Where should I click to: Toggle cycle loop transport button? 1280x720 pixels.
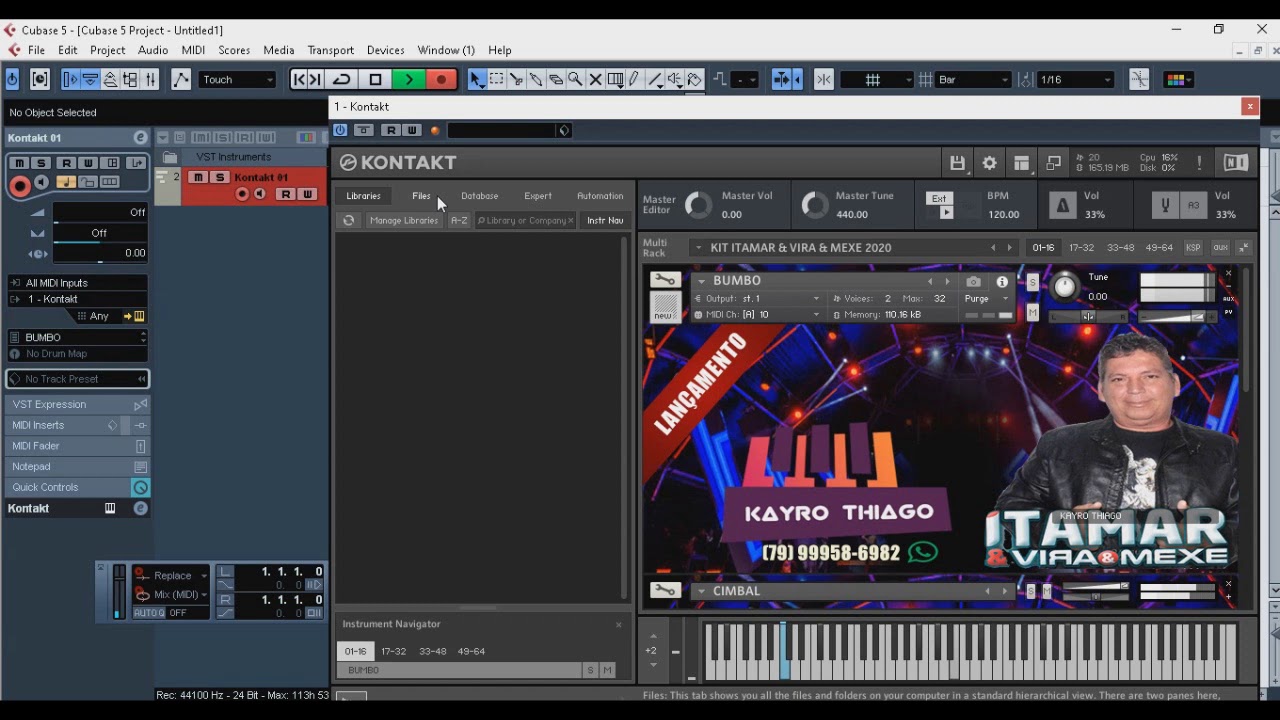(342, 80)
